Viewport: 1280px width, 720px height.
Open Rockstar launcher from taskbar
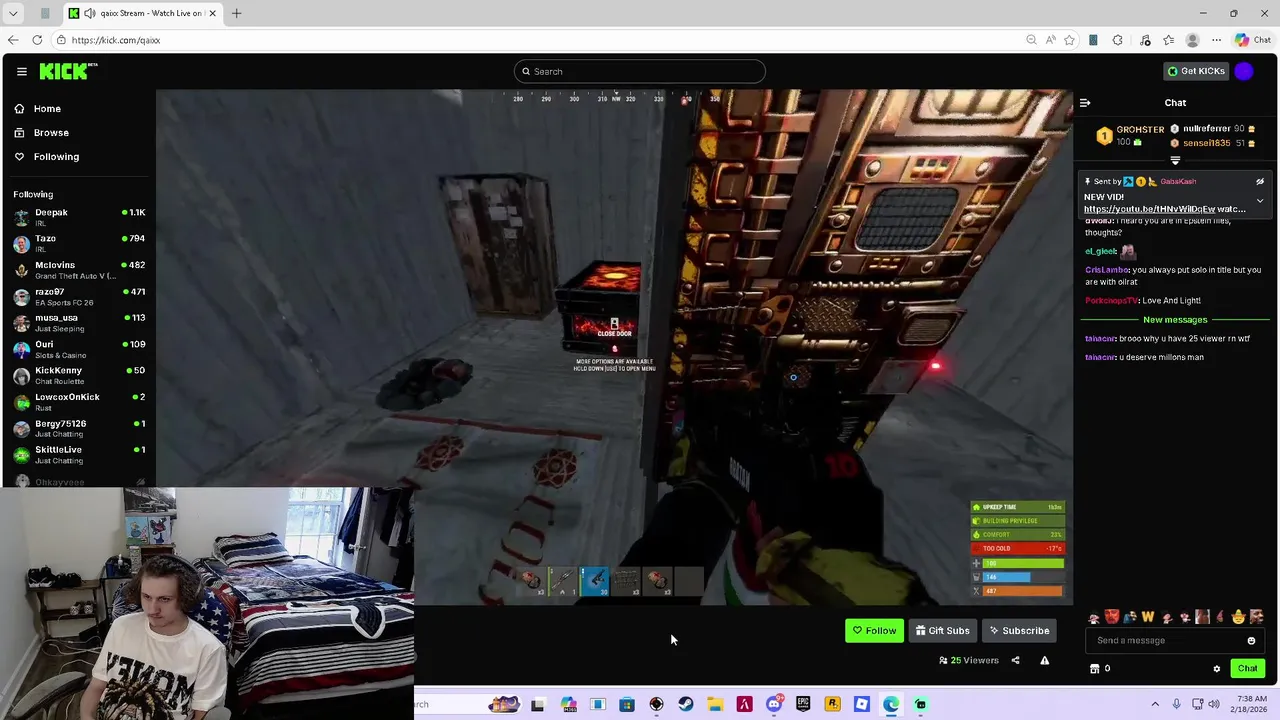coord(832,704)
